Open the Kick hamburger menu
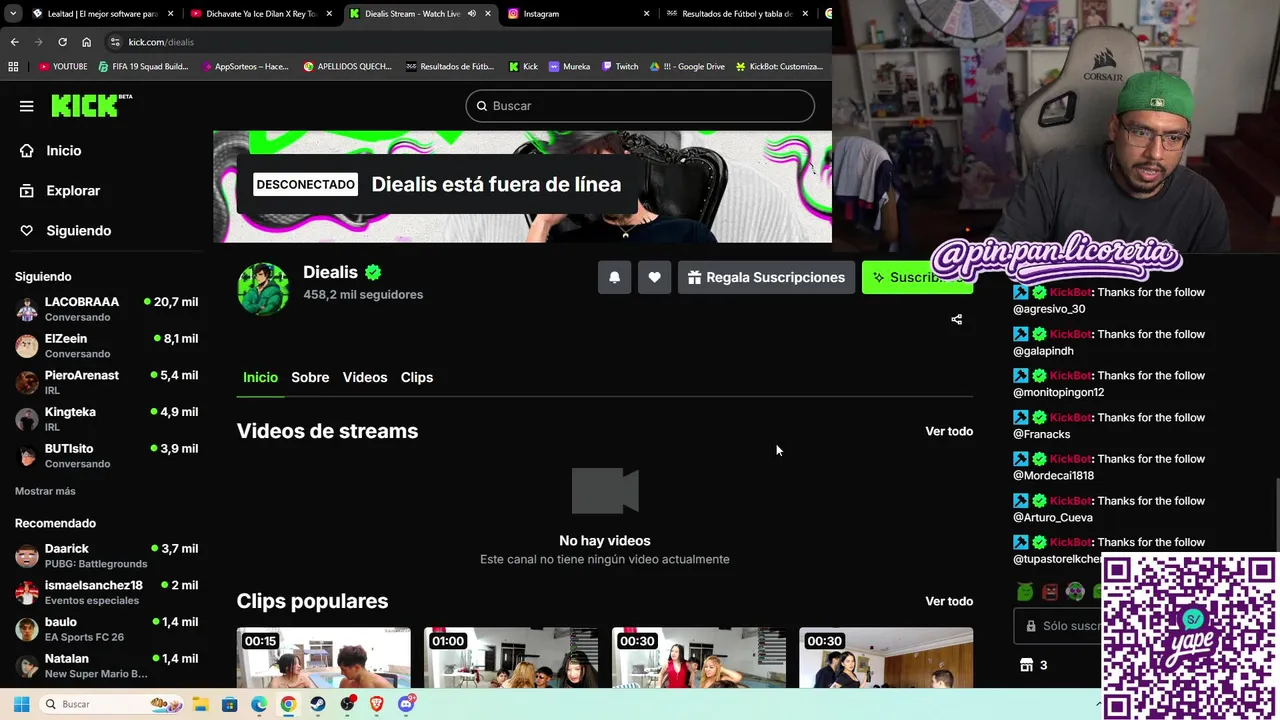 pyautogui.click(x=27, y=106)
